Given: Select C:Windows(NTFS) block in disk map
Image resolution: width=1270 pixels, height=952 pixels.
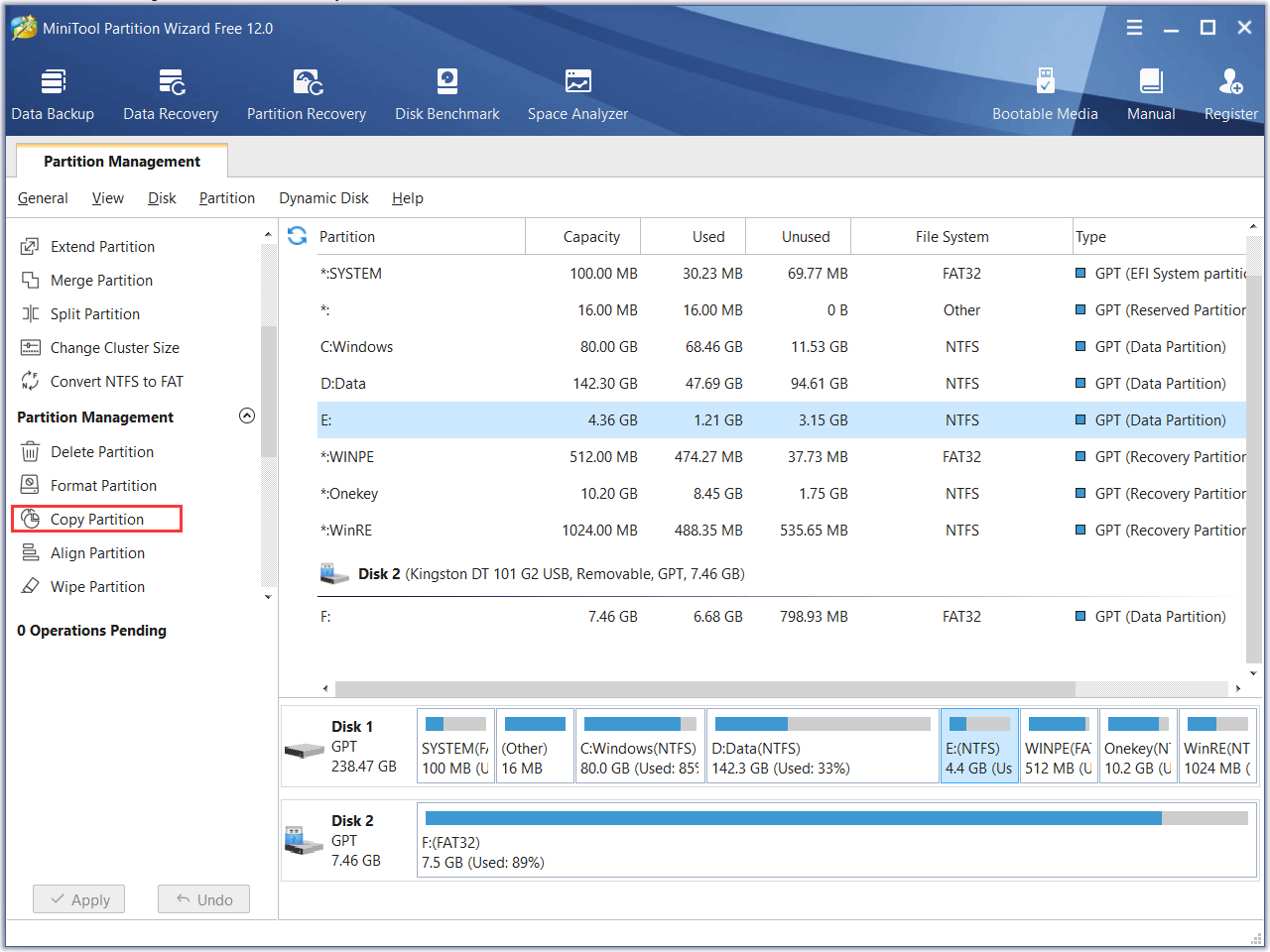Looking at the screenshot, I should (x=640, y=746).
